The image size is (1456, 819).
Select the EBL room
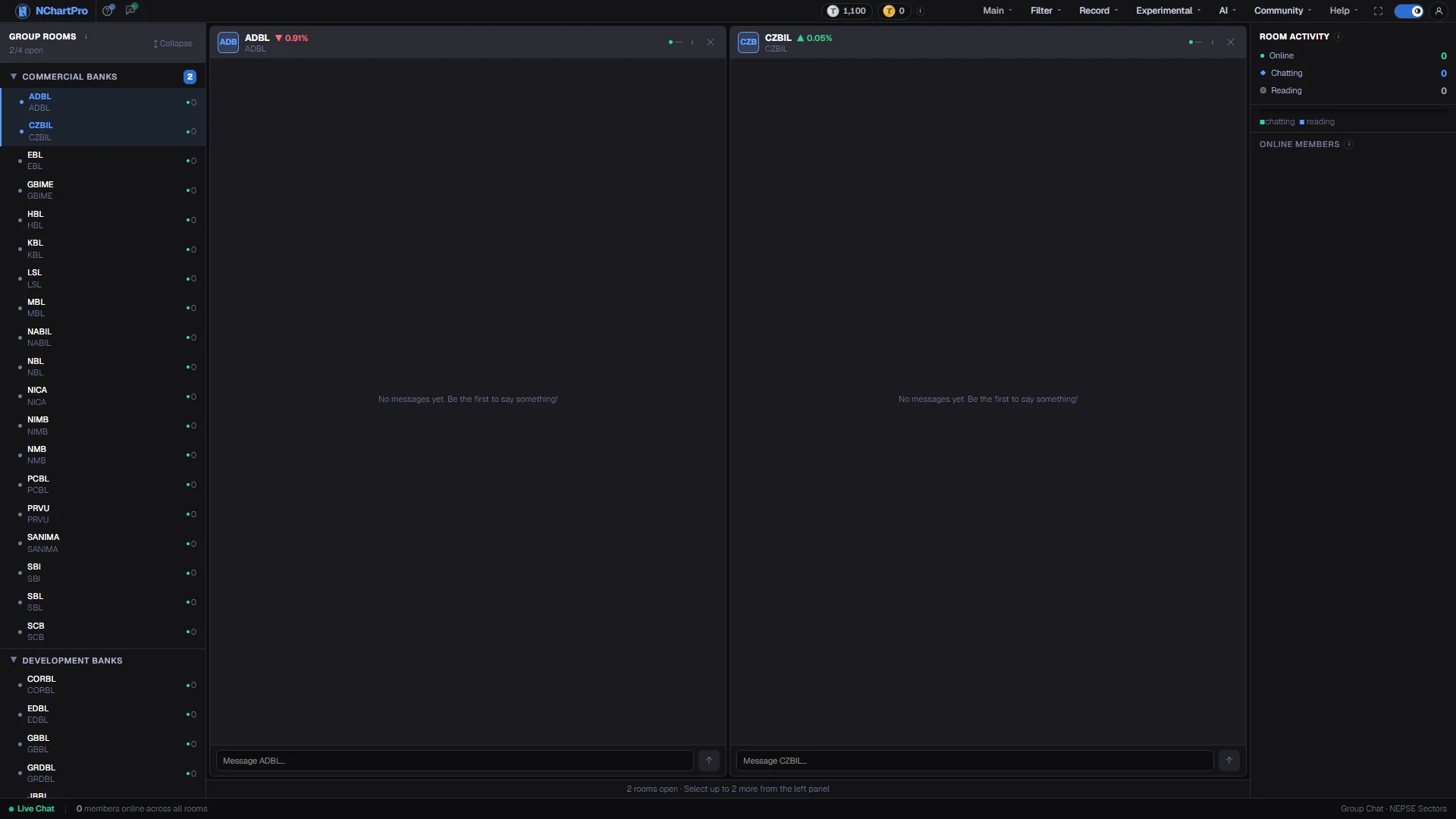pos(102,161)
